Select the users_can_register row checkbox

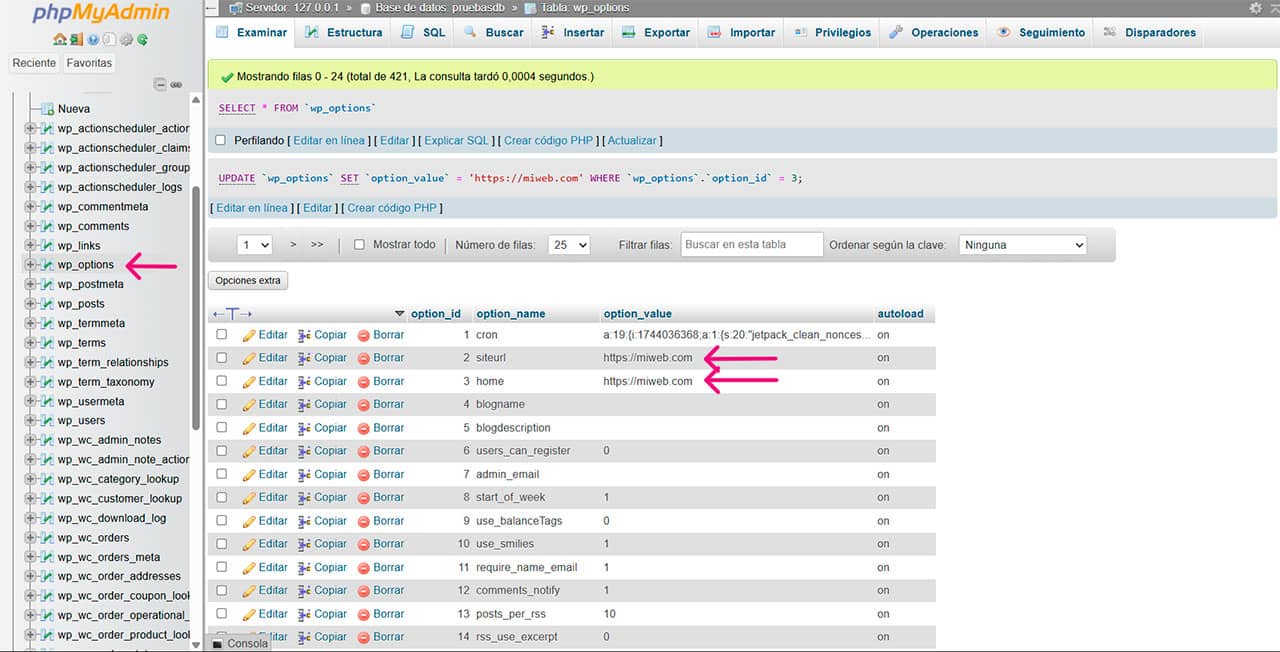(x=222, y=451)
